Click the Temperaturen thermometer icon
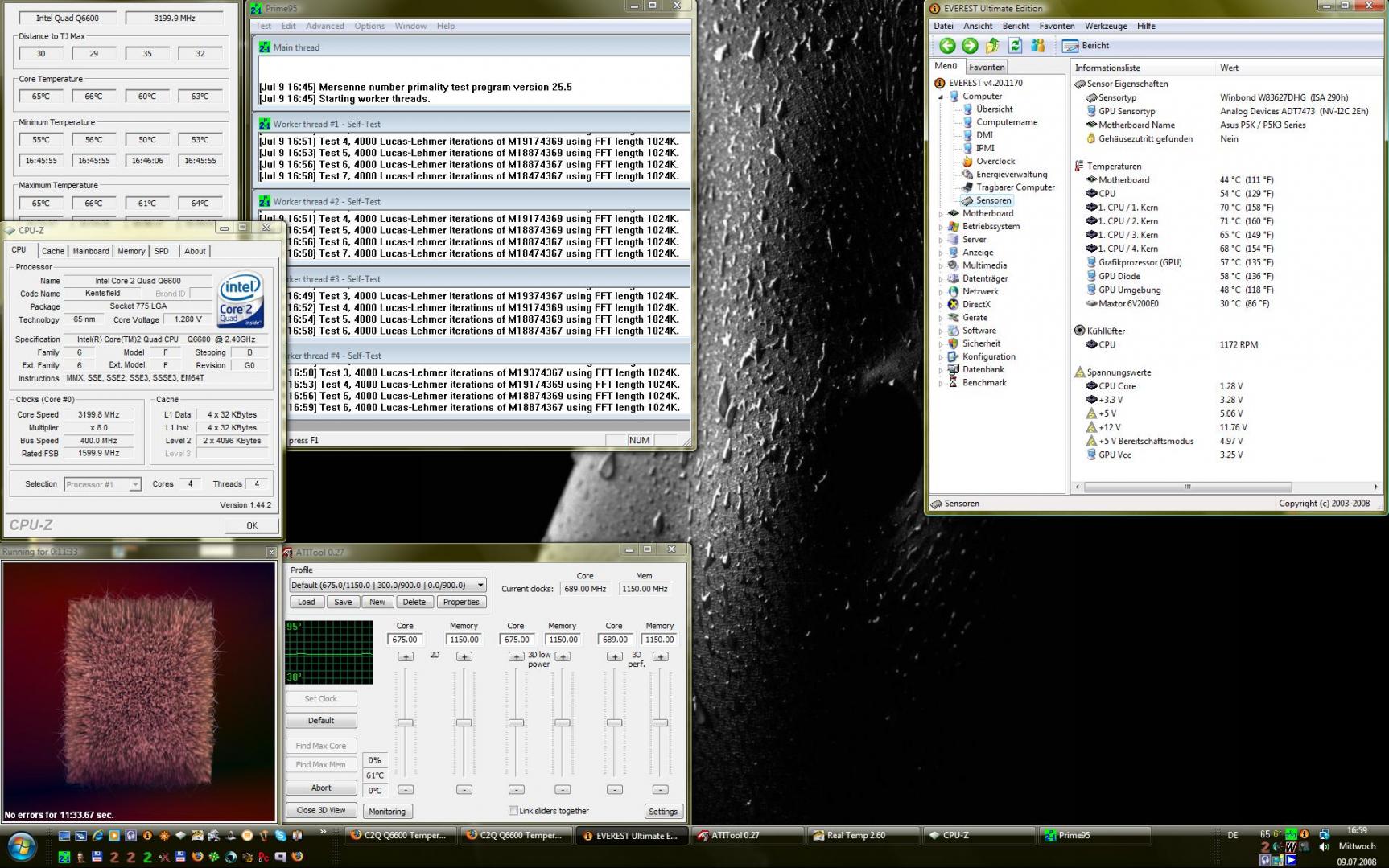Image resolution: width=1389 pixels, height=868 pixels. (1079, 167)
